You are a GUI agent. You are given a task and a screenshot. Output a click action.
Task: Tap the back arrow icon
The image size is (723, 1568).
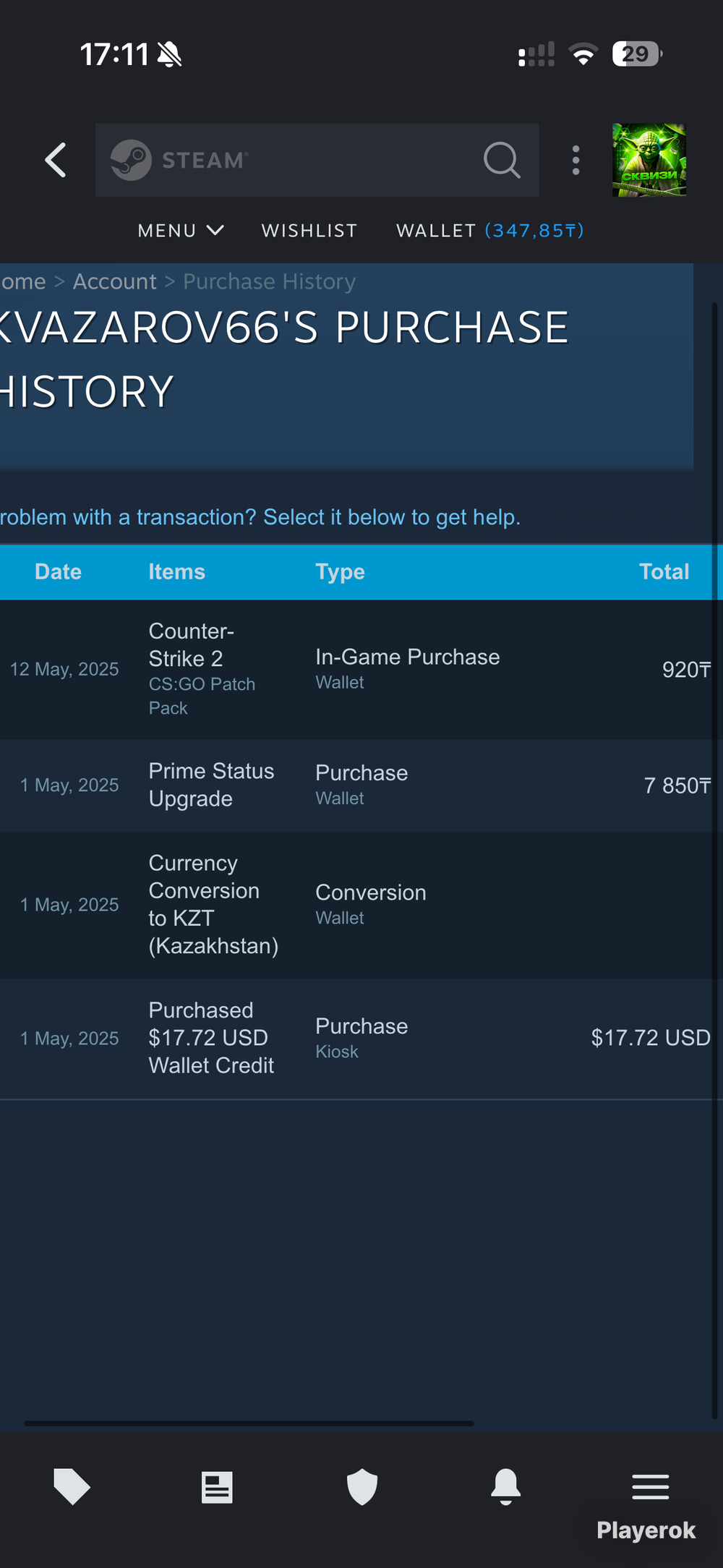pos(56,160)
